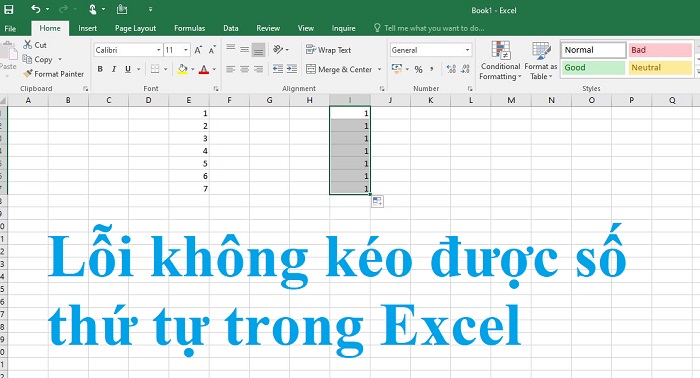Open the font color dropdown arrow
The height and width of the screenshot is (378, 700).
click(214, 69)
